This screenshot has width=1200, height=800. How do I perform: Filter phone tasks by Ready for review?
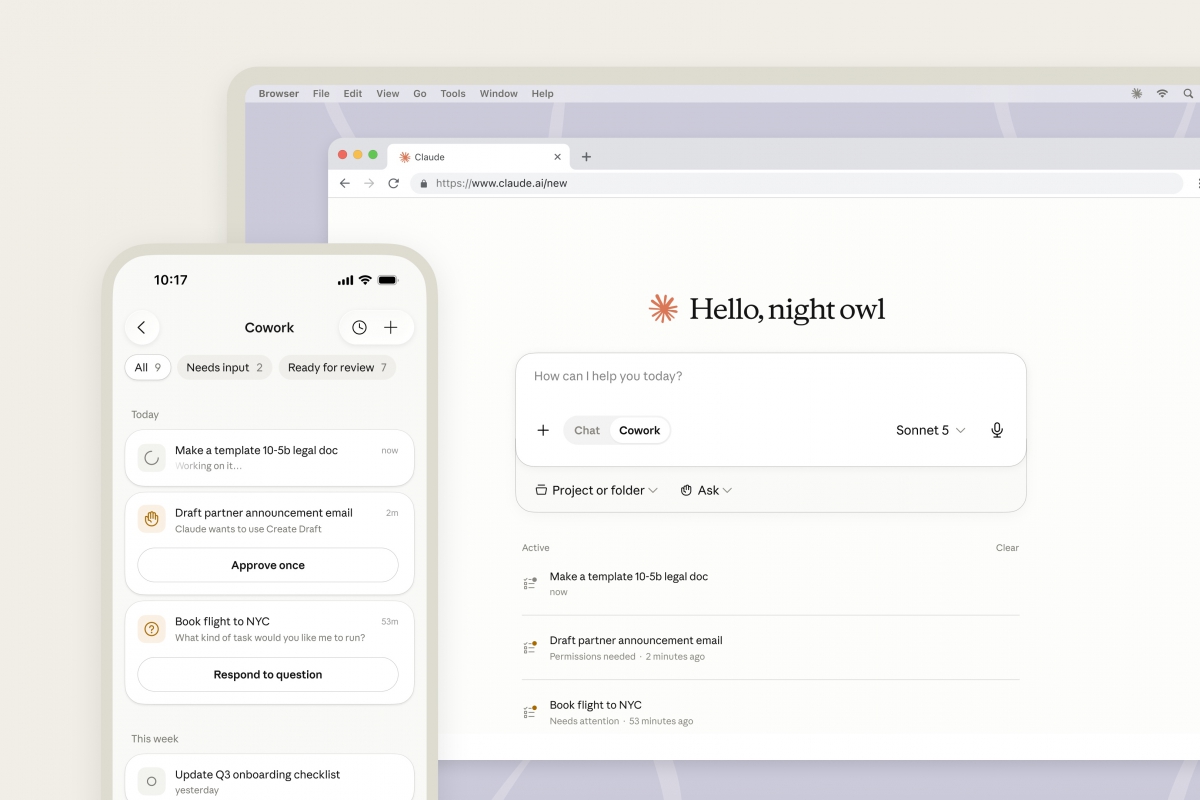click(337, 367)
